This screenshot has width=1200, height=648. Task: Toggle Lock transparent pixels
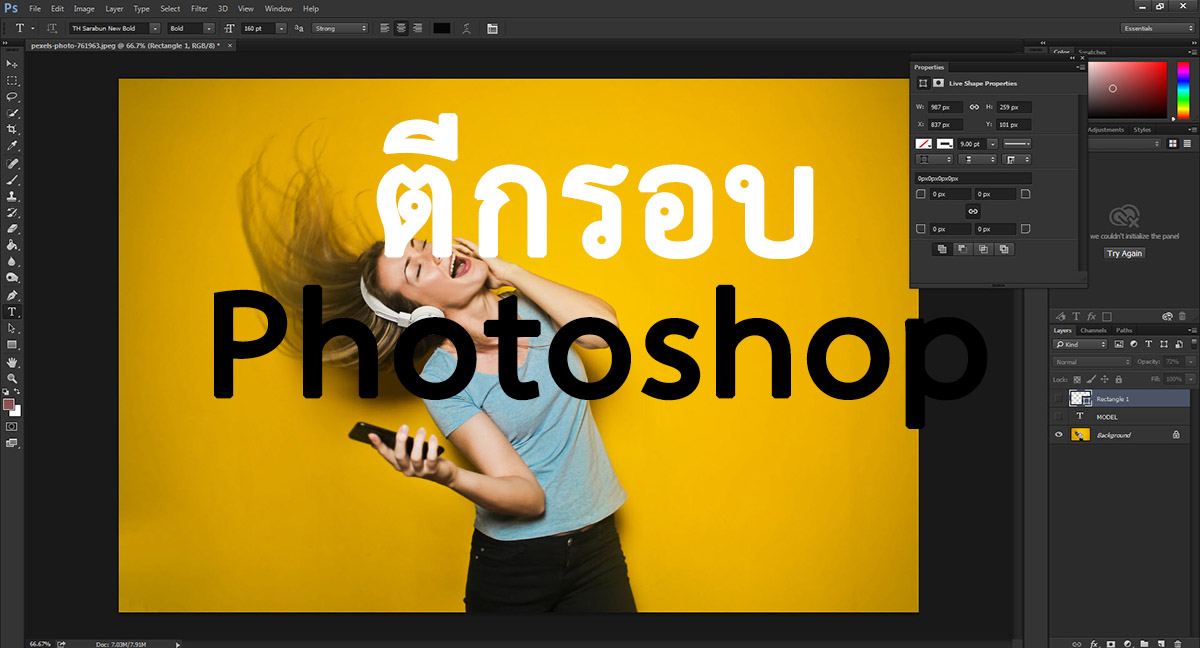[x=1076, y=380]
